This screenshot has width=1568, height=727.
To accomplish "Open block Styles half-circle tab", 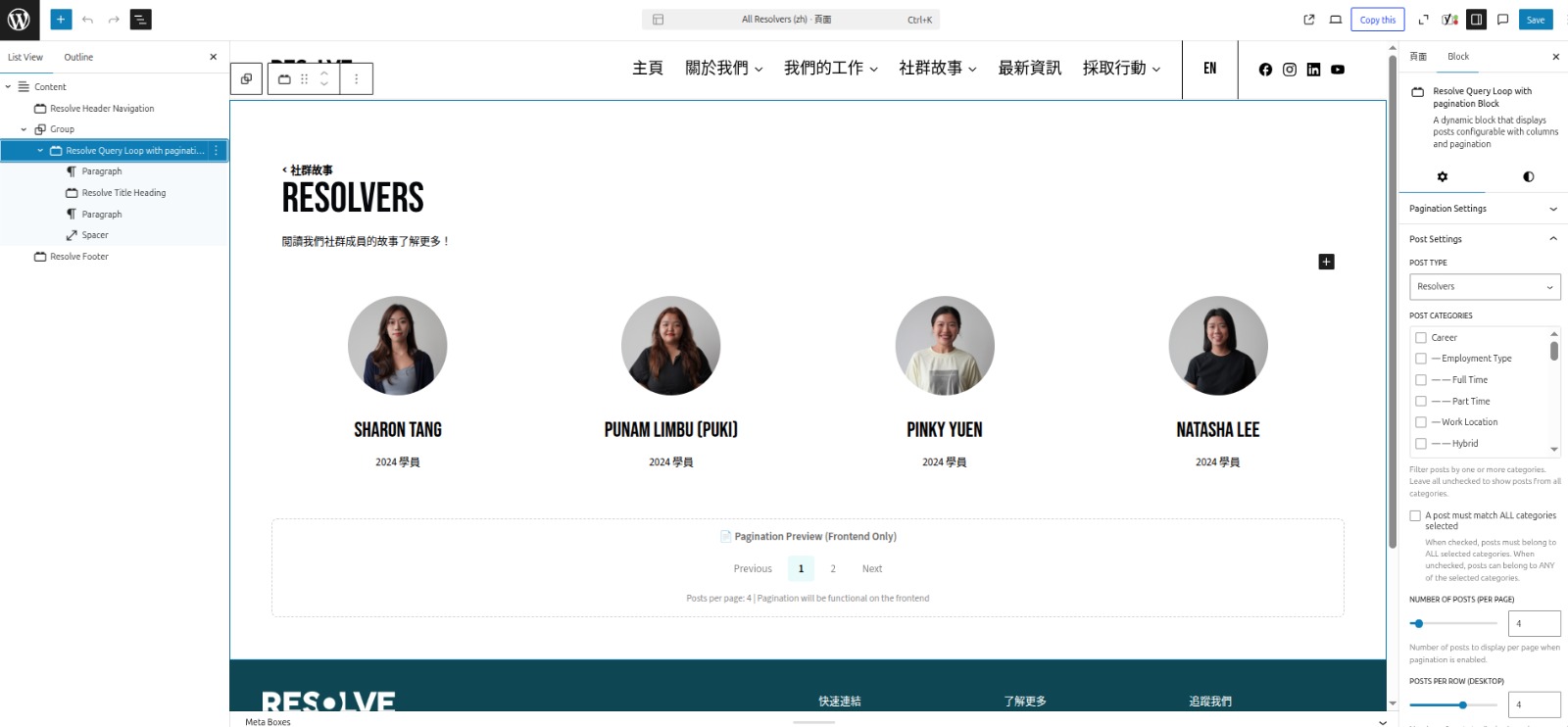I will click(1528, 176).
